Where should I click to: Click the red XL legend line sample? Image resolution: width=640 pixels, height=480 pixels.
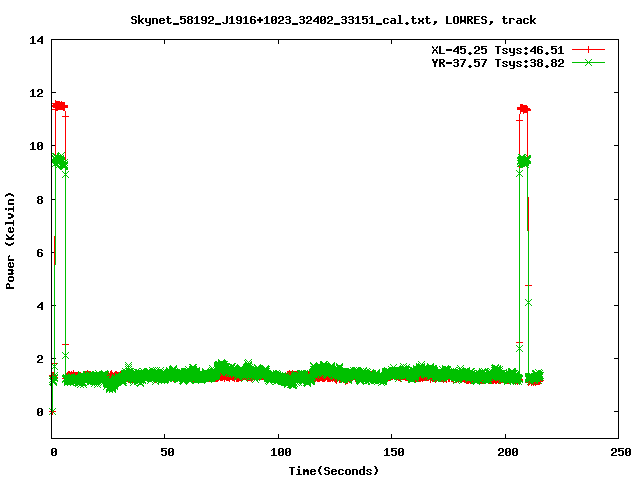tap(588, 50)
